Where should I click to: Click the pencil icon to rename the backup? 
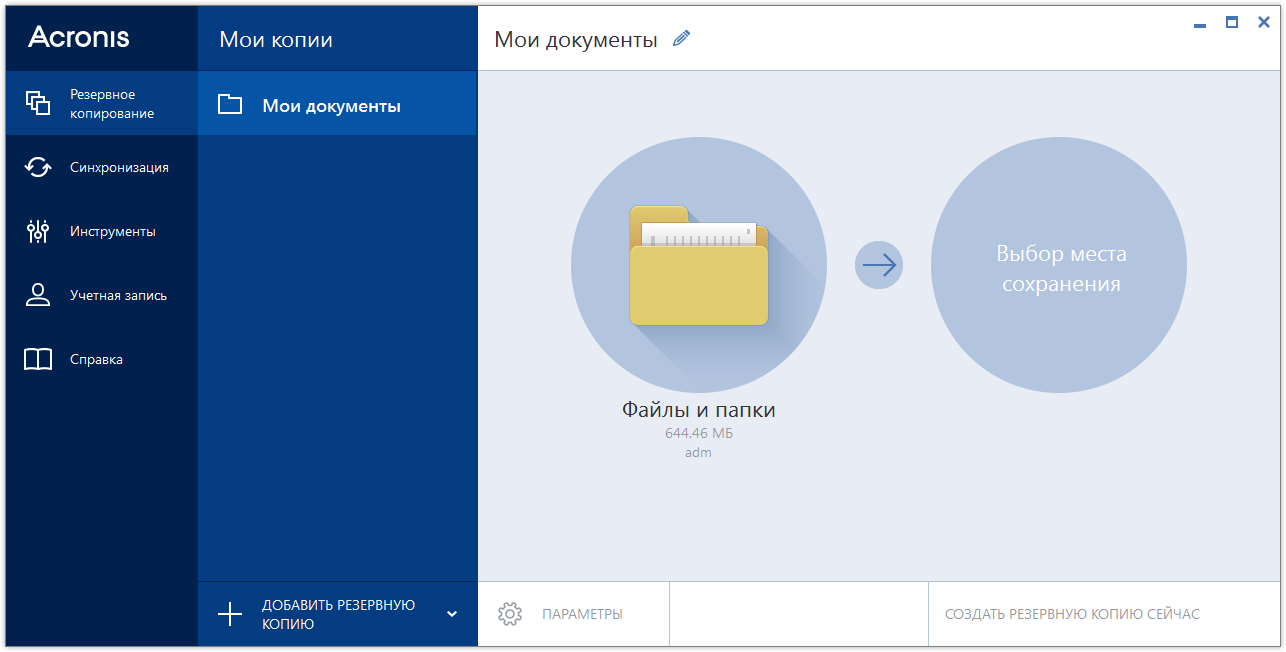681,37
